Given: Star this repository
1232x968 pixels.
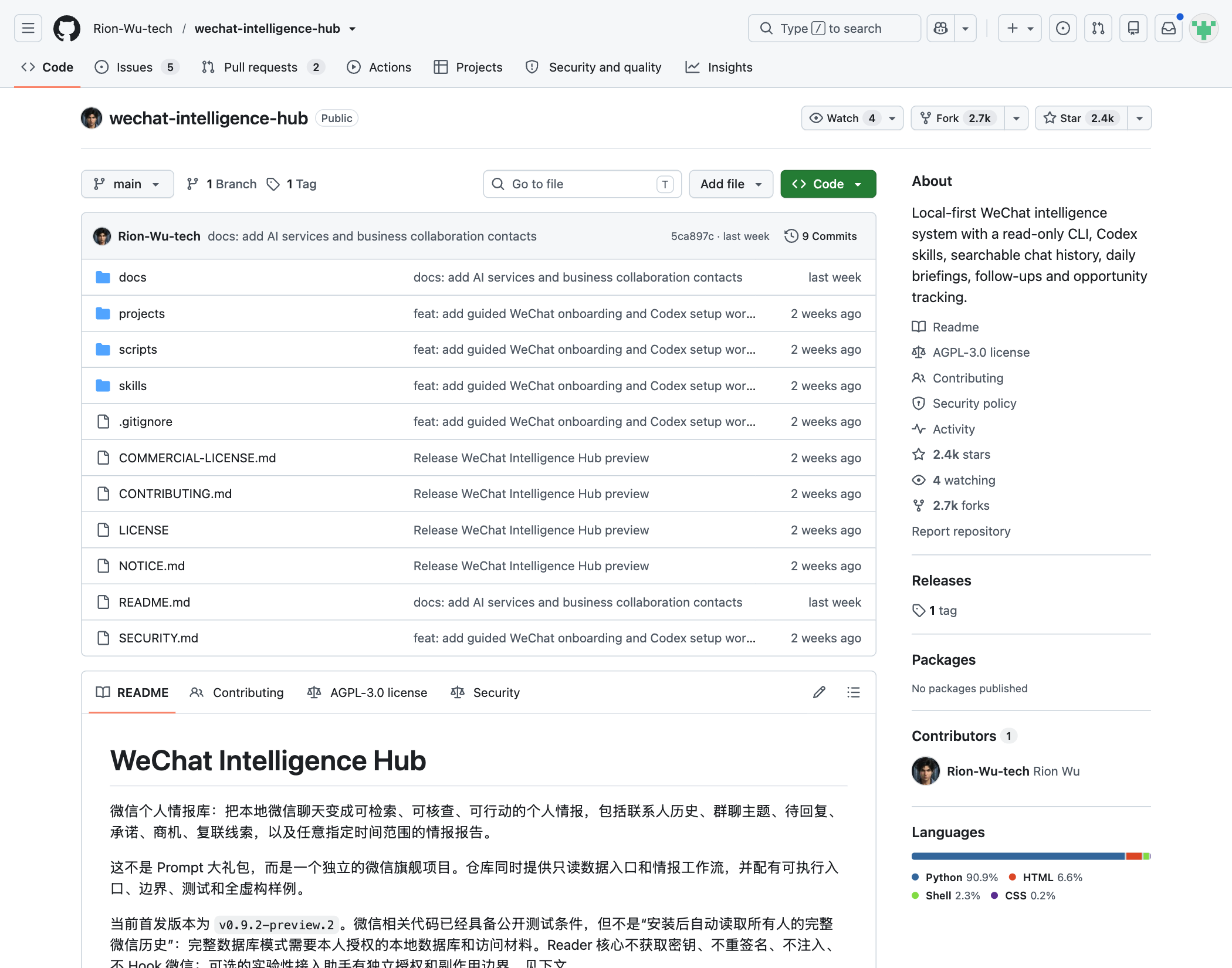Looking at the screenshot, I should coord(1081,119).
